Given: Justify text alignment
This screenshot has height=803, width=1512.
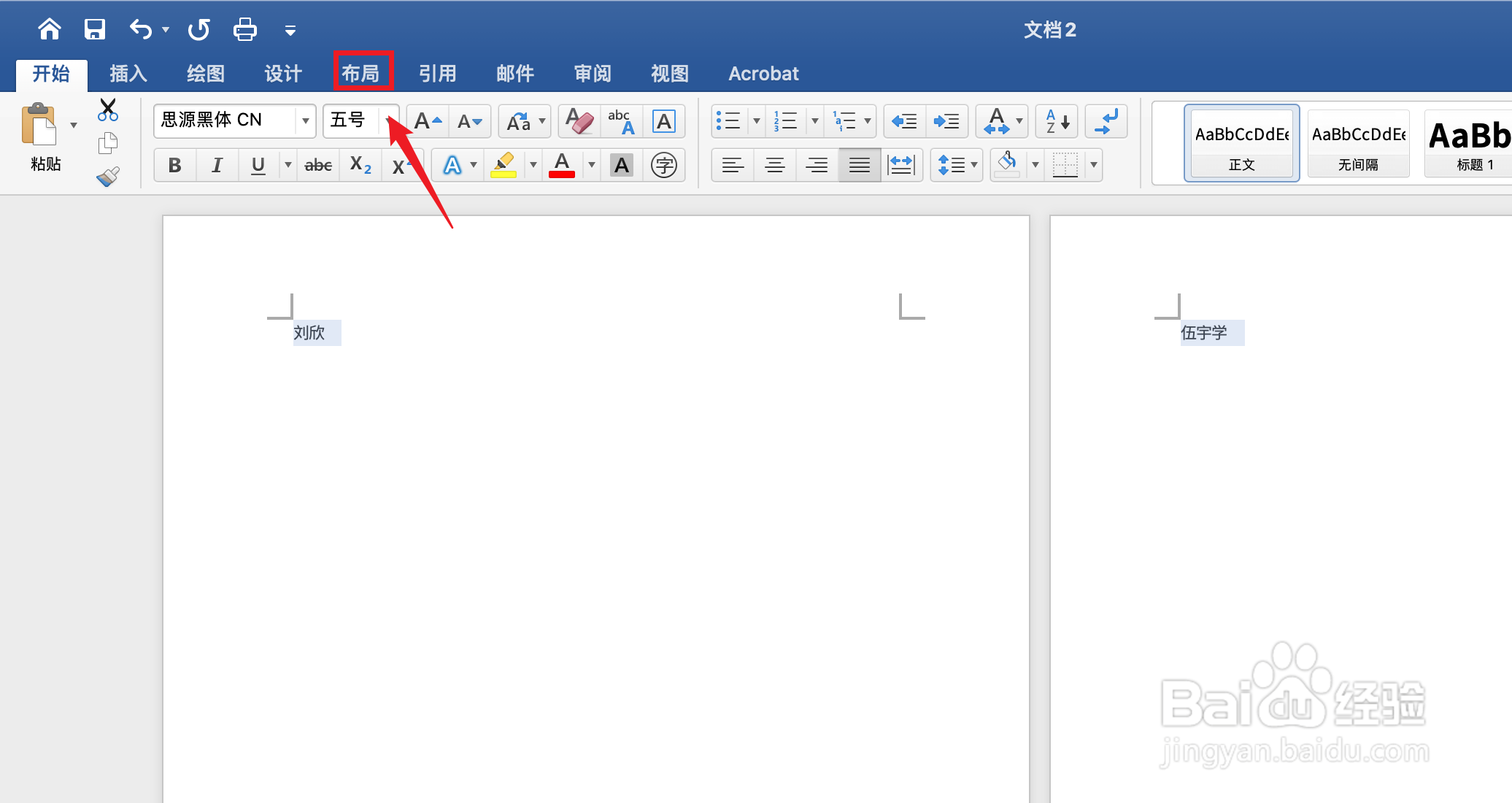Looking at the screenshot, I should (x=859, y=165).
